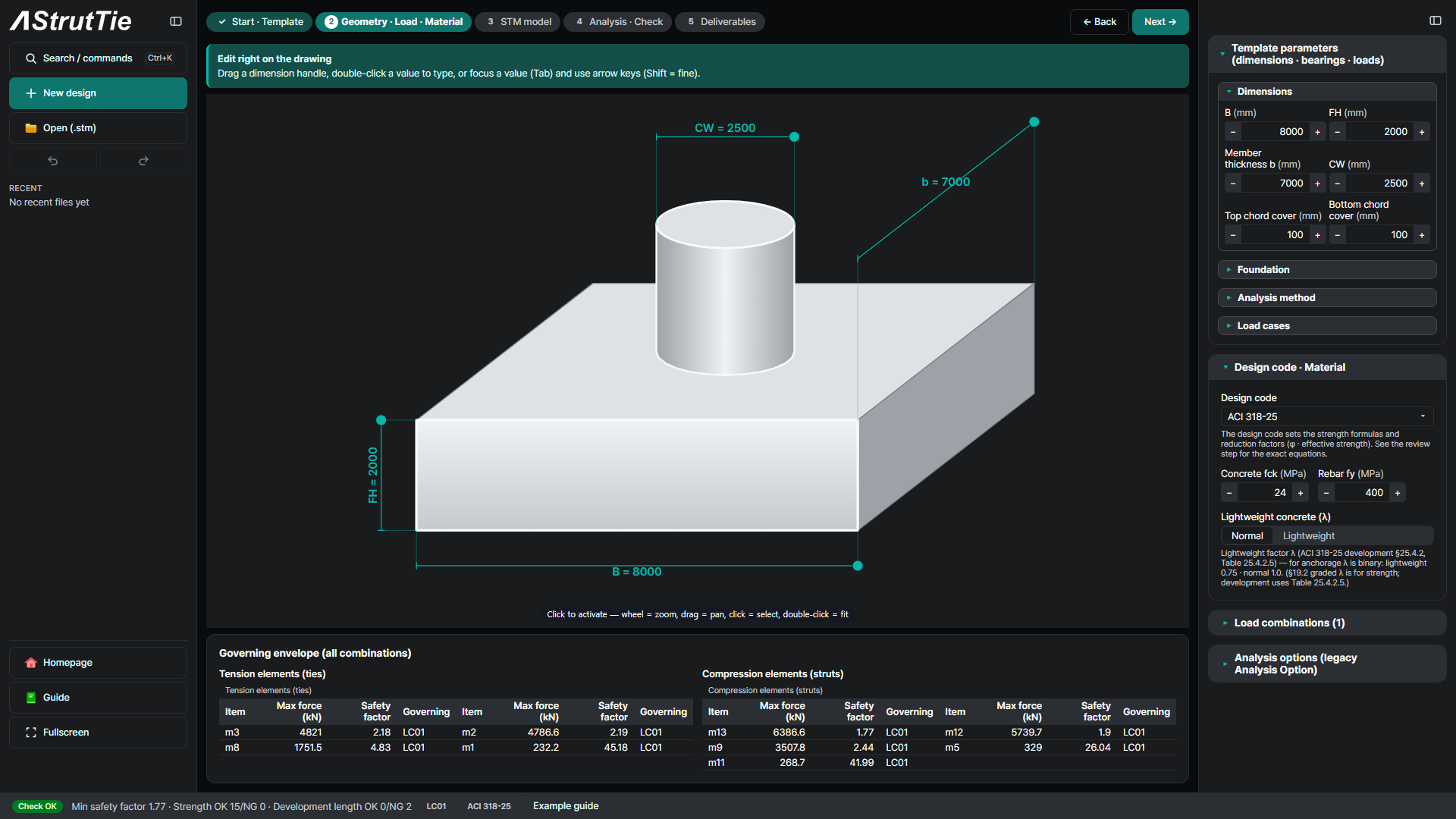Select Normal concrete option
The height and width of the screenshot is (819, 1456).
(1247, 536)
